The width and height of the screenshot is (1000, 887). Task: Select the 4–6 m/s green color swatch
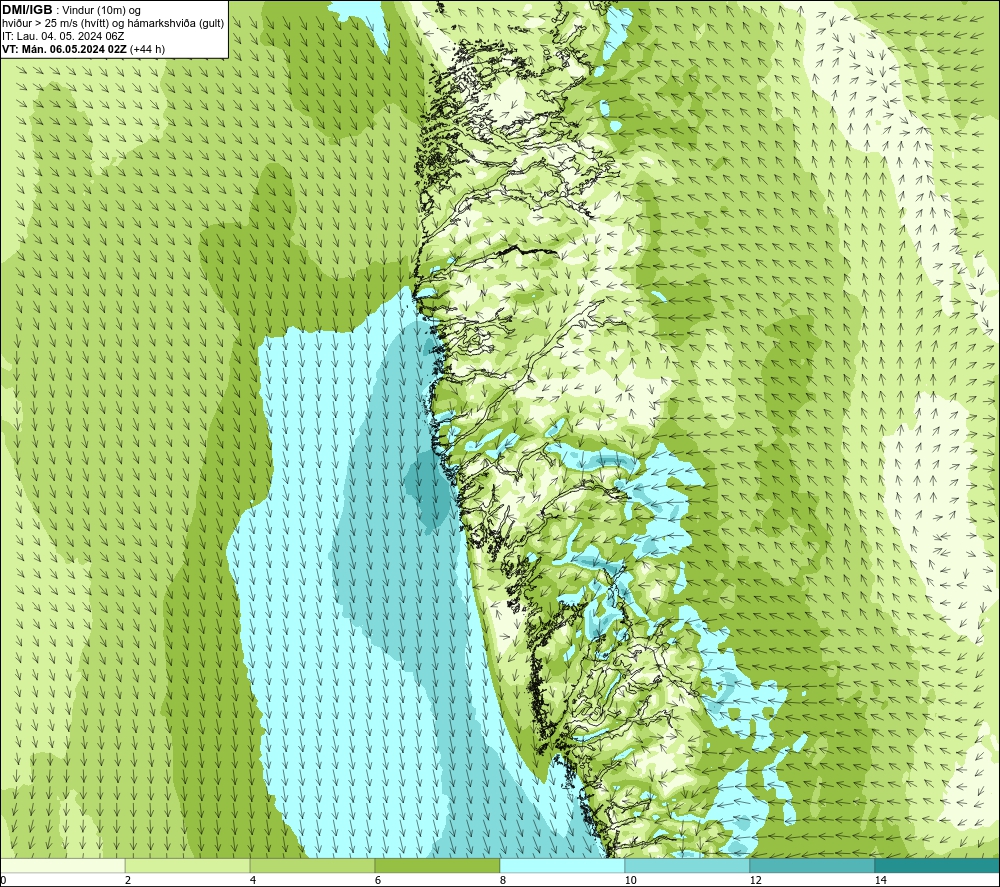[x=312, y=866]
